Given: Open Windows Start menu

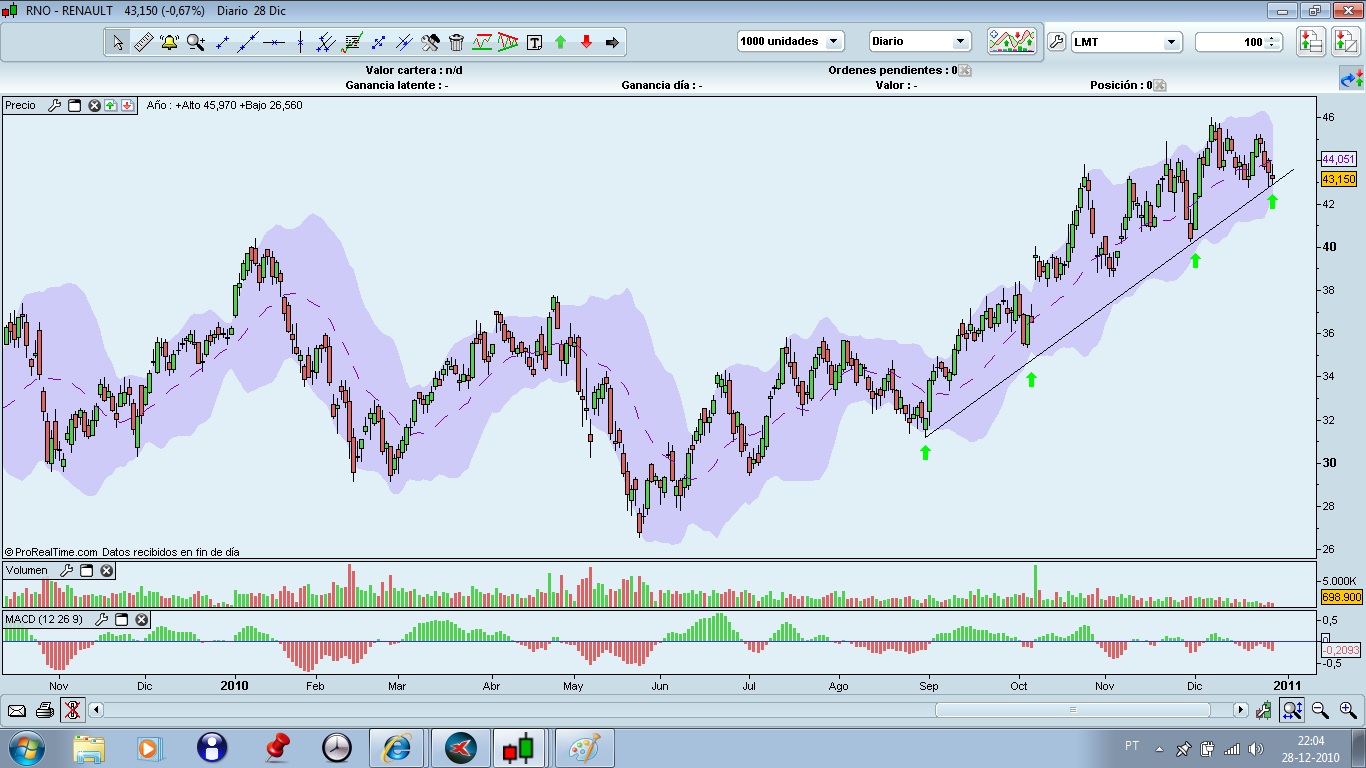Looking at the screenshot, I should (26, 748).
